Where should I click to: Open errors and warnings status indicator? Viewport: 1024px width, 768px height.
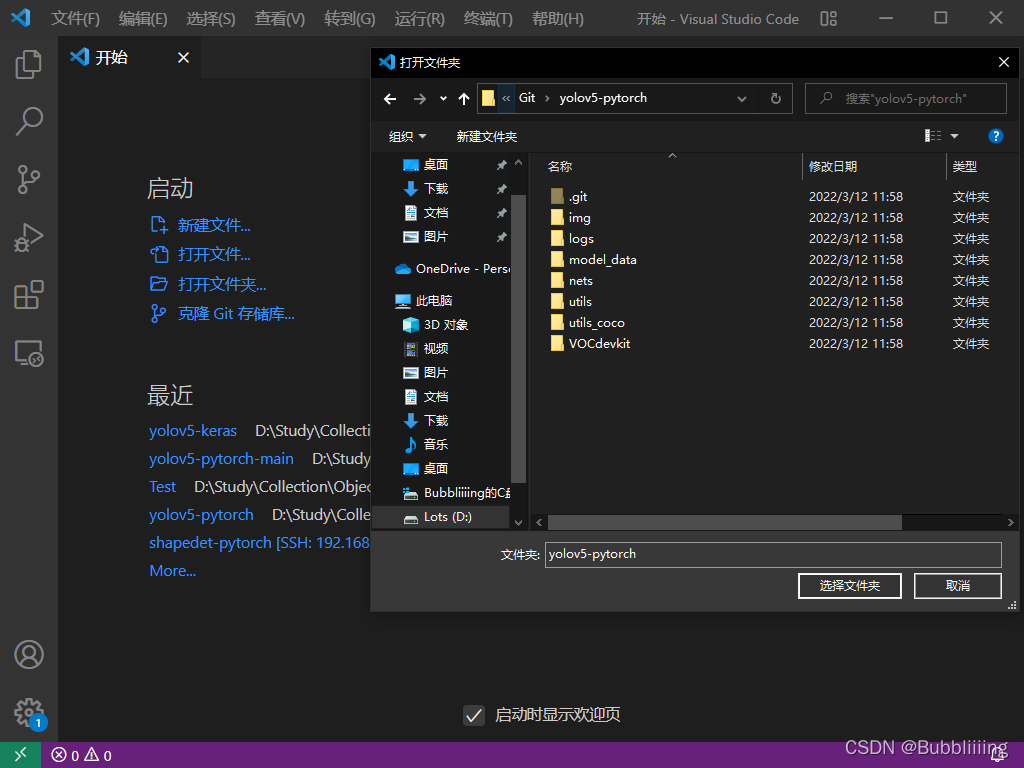[82, 756]
